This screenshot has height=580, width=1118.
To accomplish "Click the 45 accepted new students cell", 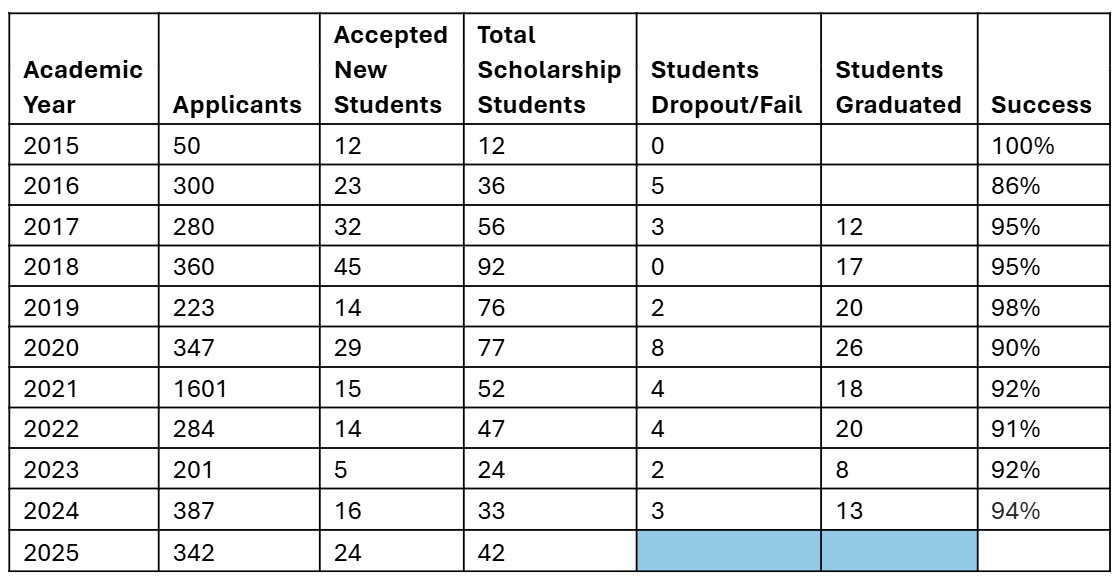I will [x=391, y=266].
